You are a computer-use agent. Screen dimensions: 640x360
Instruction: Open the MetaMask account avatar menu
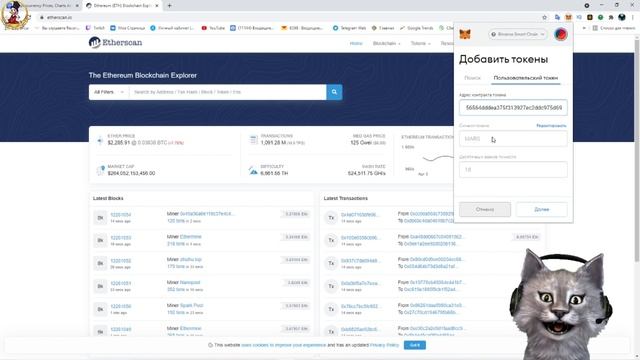(560, 34)
